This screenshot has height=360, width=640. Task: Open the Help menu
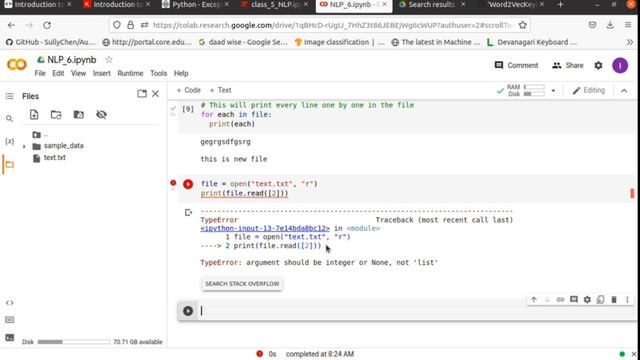pos(181,73)
